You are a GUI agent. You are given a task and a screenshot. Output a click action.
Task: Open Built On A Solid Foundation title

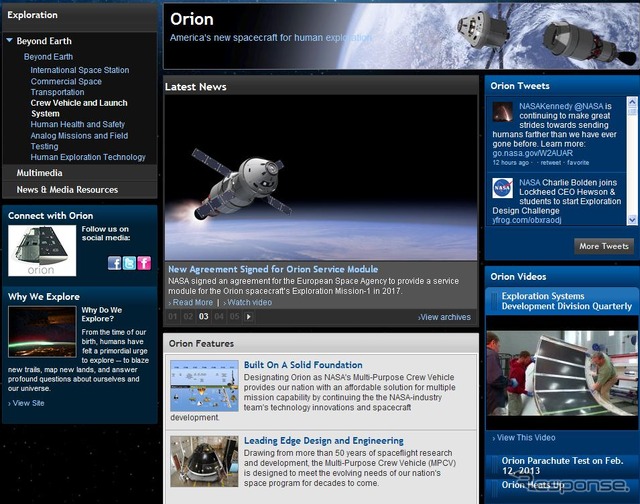click(303, 365)
